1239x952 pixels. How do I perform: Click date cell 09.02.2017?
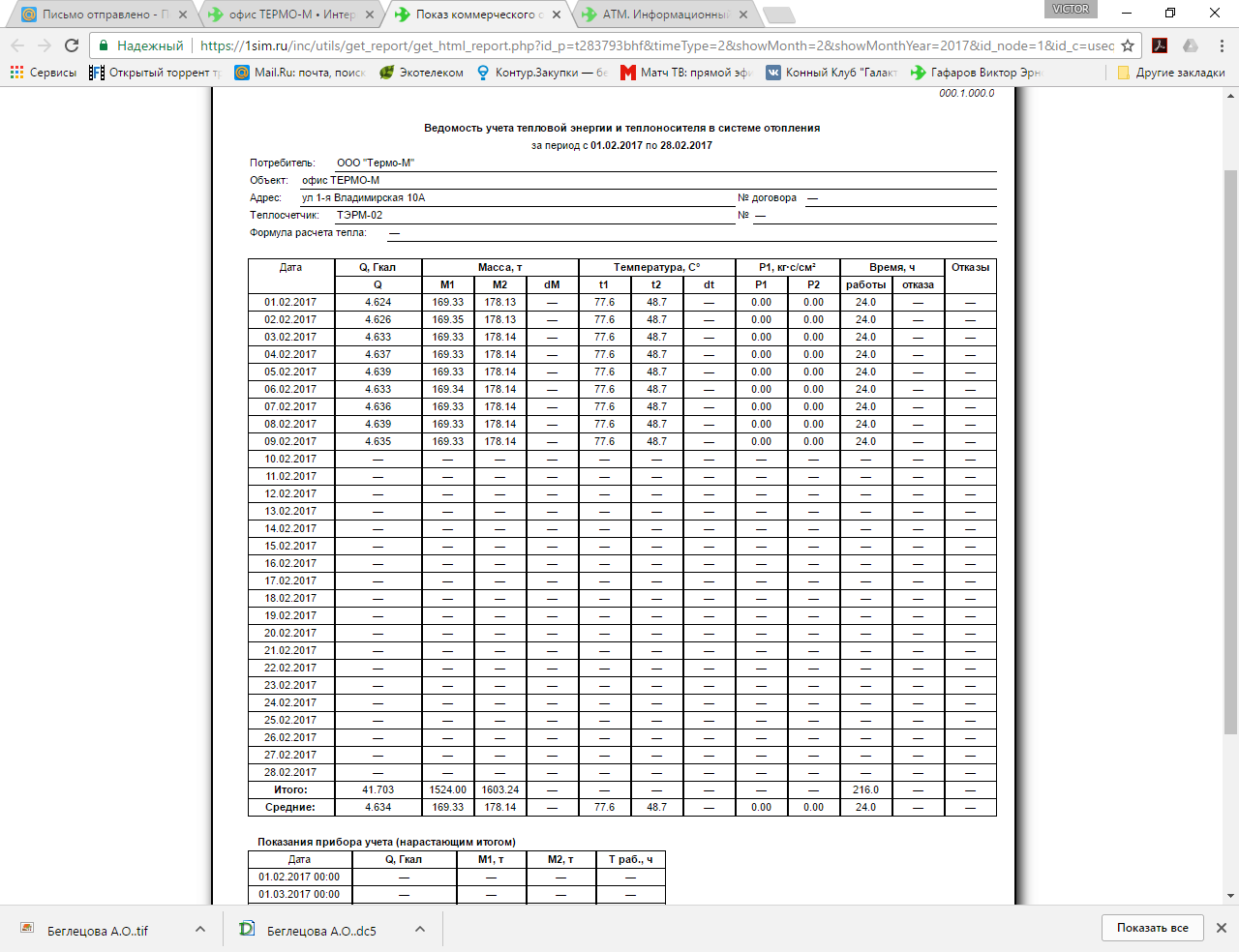[x=290, y=442]
